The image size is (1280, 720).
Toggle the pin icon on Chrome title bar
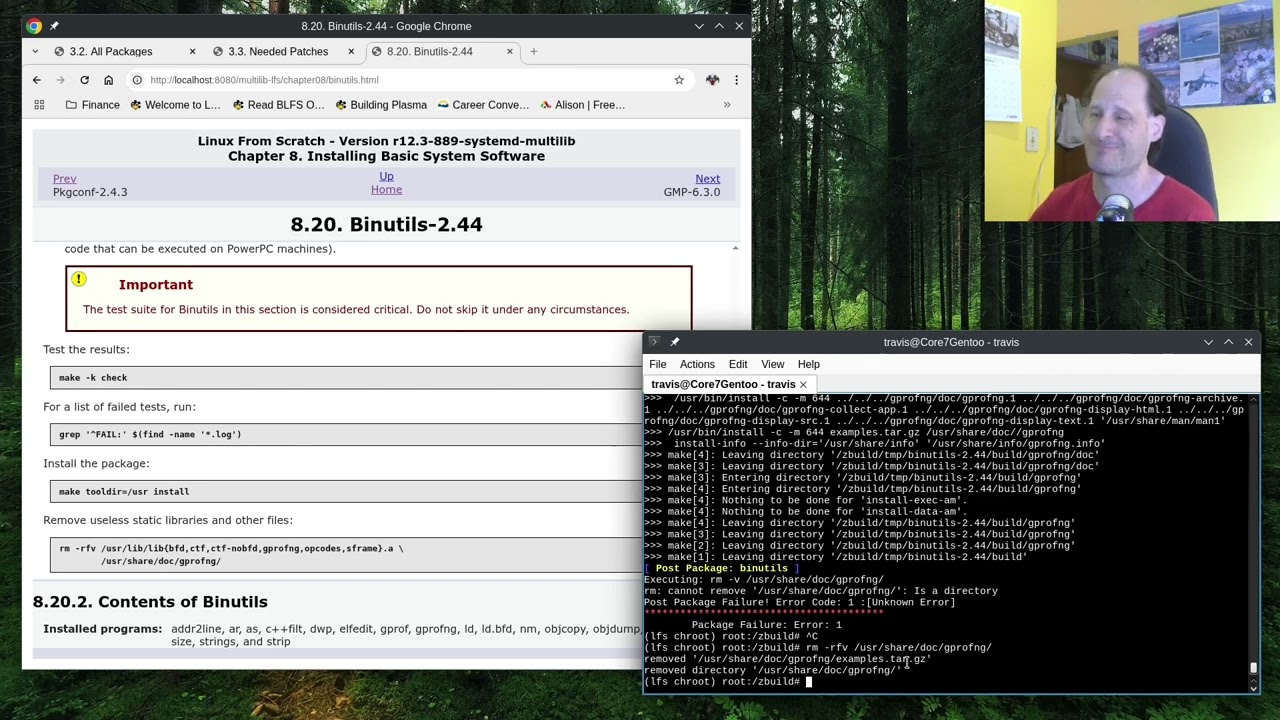coord(55,26)
